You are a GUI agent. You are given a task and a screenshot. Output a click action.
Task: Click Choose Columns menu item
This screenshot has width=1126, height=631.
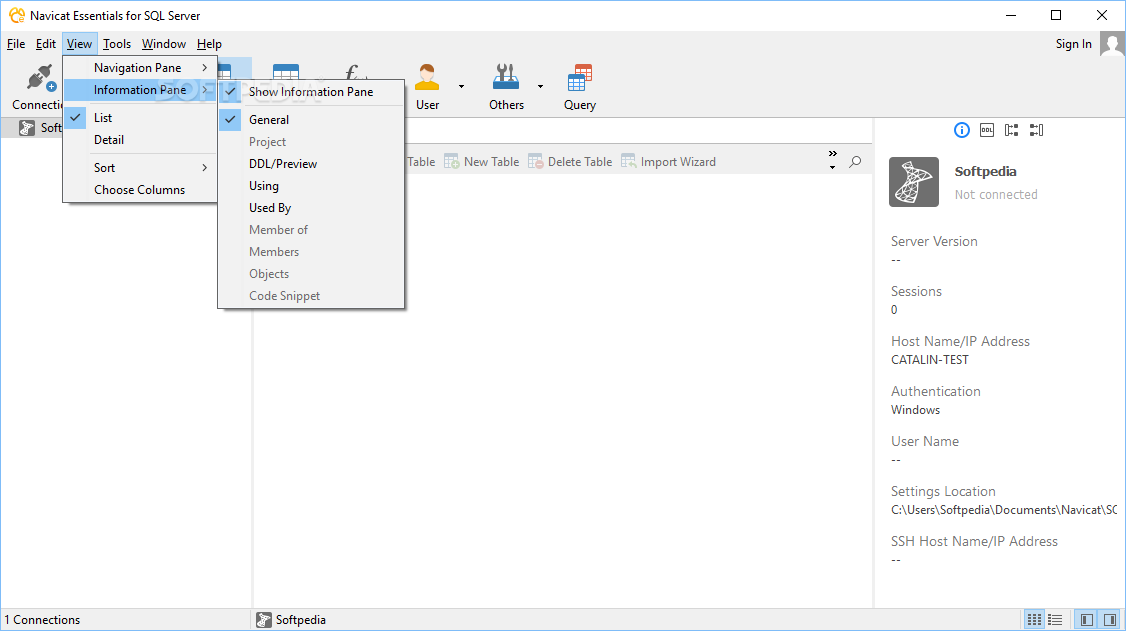[140, 190]
